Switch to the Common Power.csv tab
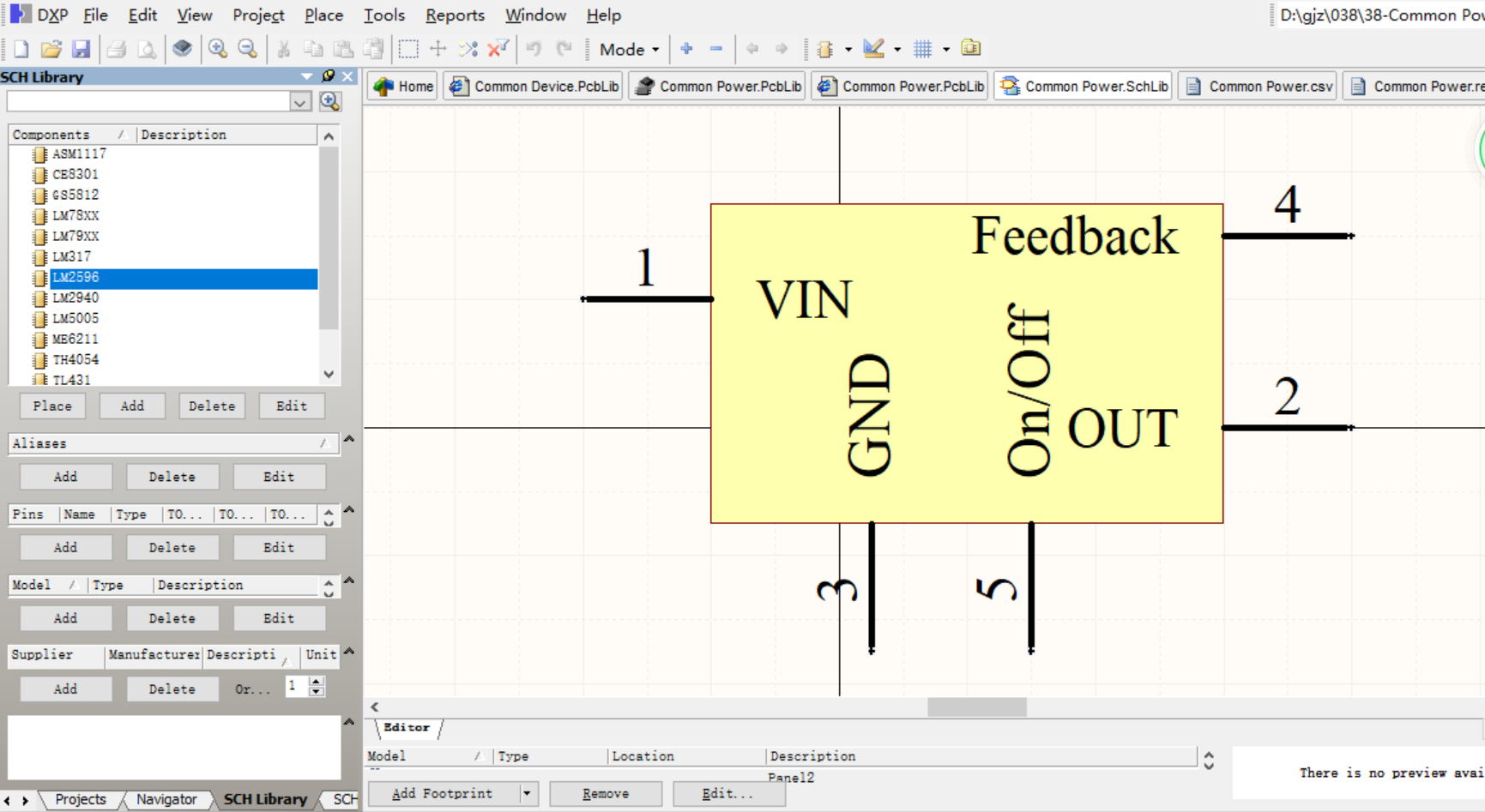 click(x=1257, y=86)
